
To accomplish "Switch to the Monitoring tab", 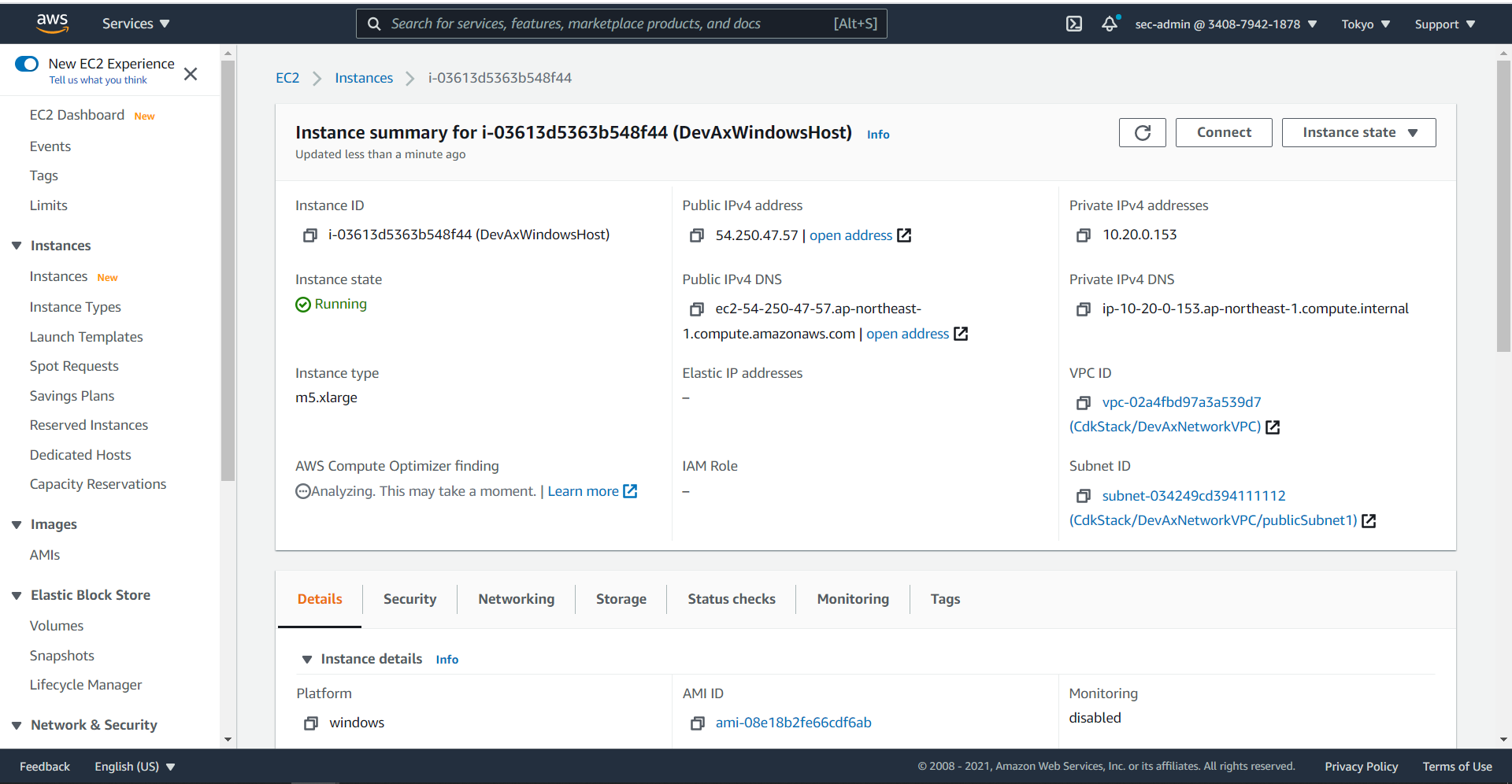I will (x=853, y=599).
